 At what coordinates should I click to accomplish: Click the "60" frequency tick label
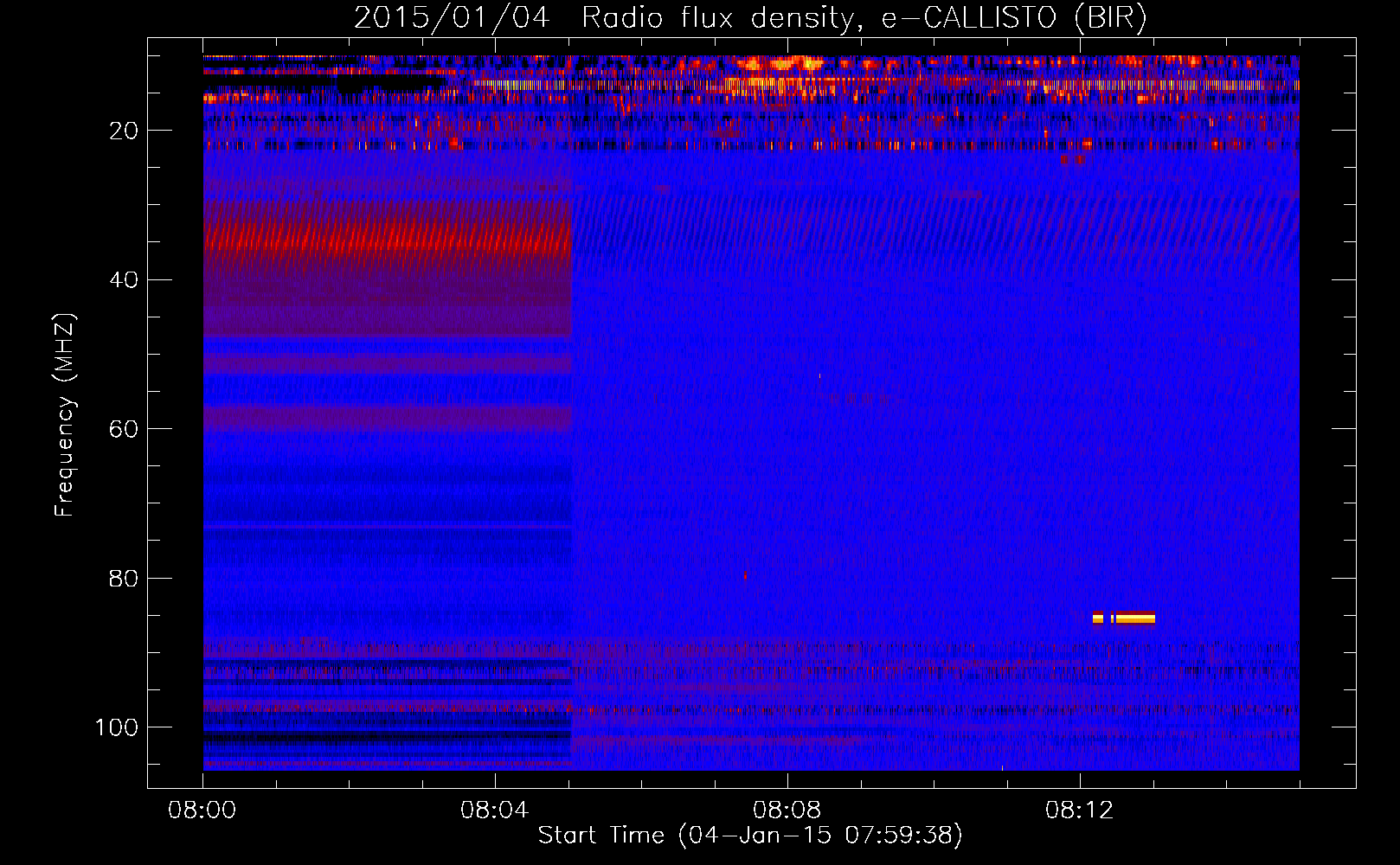tap(124, 430)
